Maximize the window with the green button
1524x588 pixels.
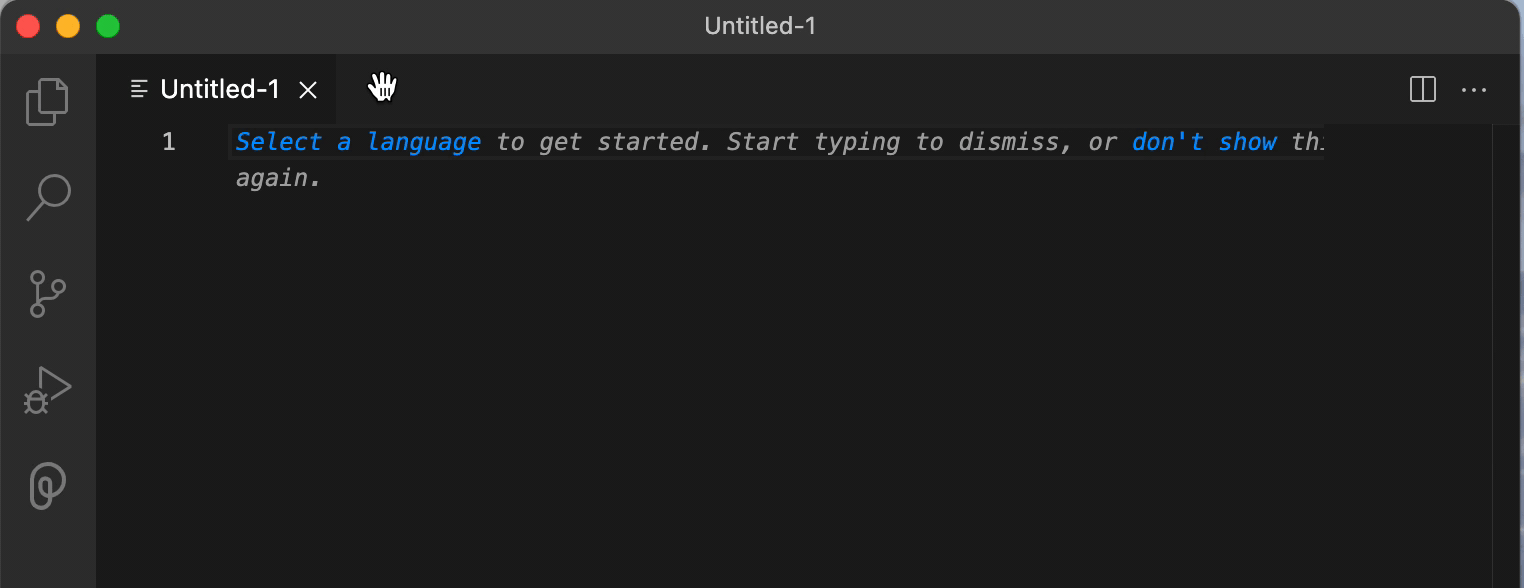[x=108, y=26]
